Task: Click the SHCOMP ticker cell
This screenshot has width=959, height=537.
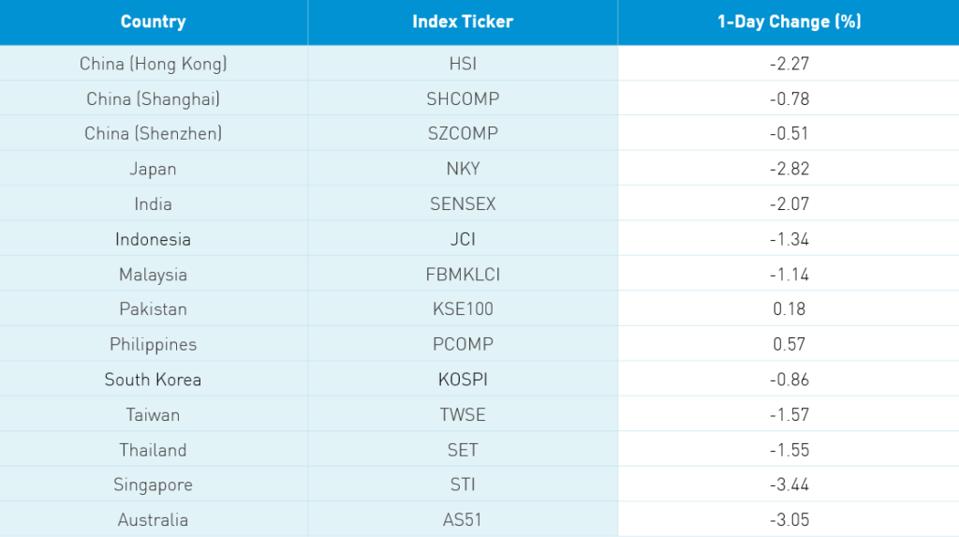Action: point(462,98)
